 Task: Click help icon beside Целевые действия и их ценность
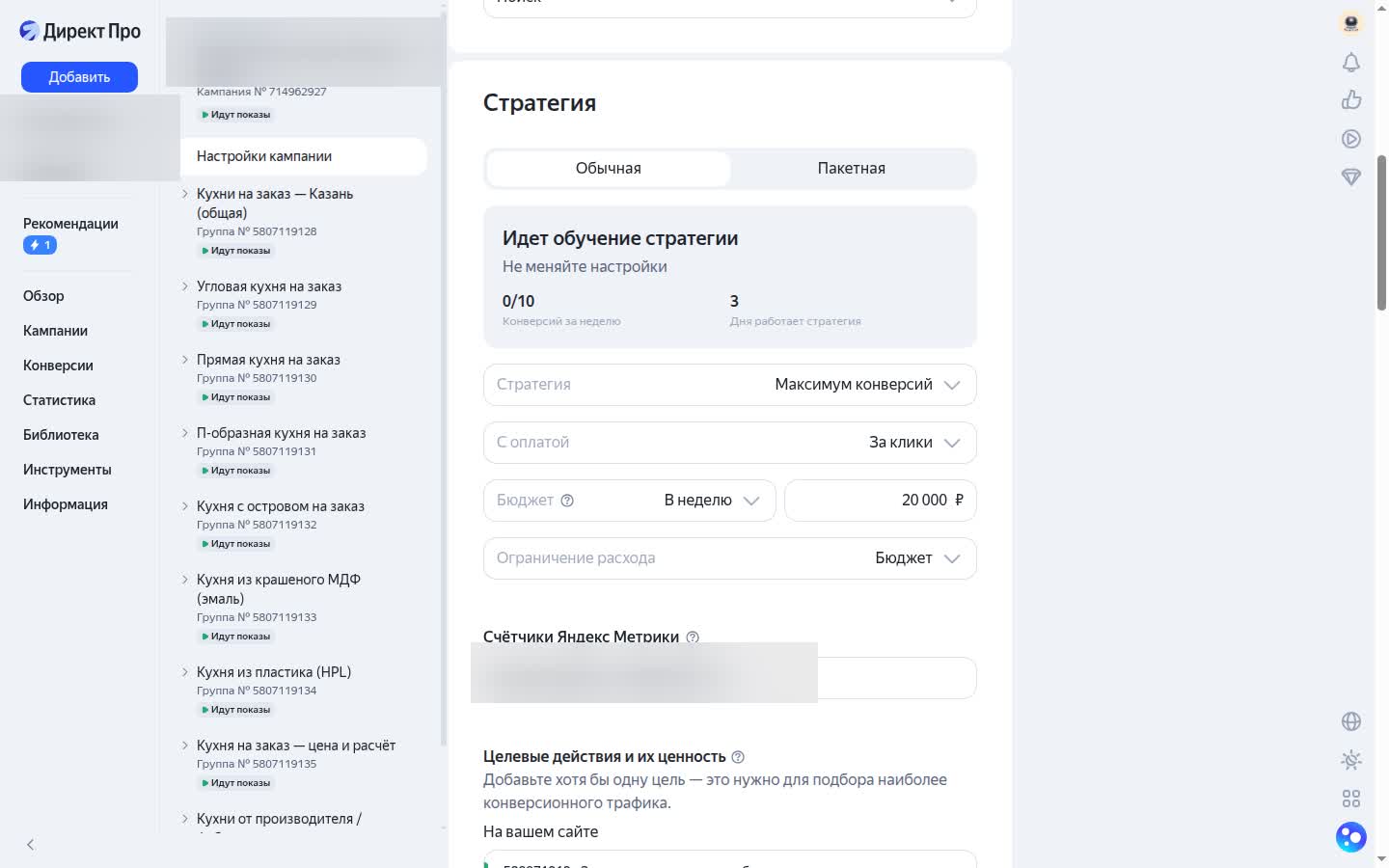tap(738, 757)
